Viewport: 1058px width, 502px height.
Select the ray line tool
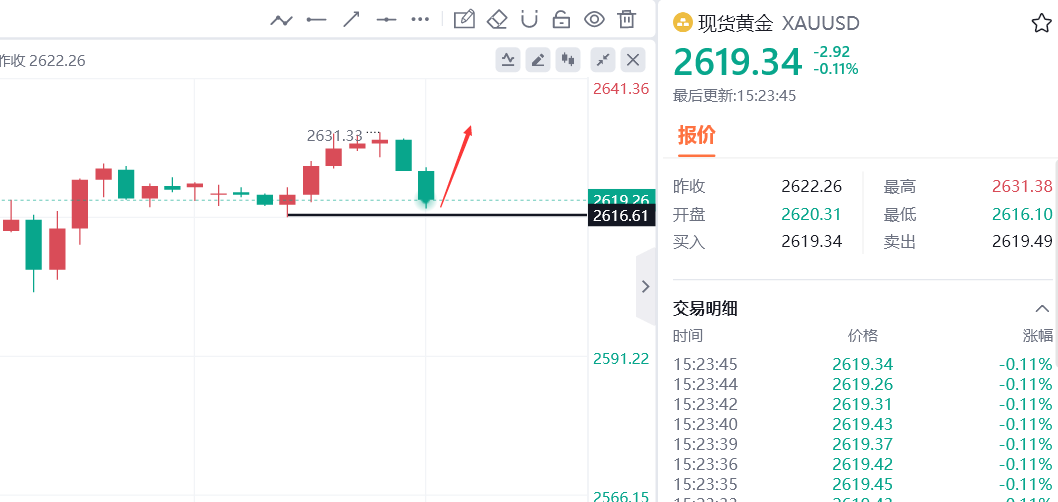pyautogui.click(x=316, y=19)
